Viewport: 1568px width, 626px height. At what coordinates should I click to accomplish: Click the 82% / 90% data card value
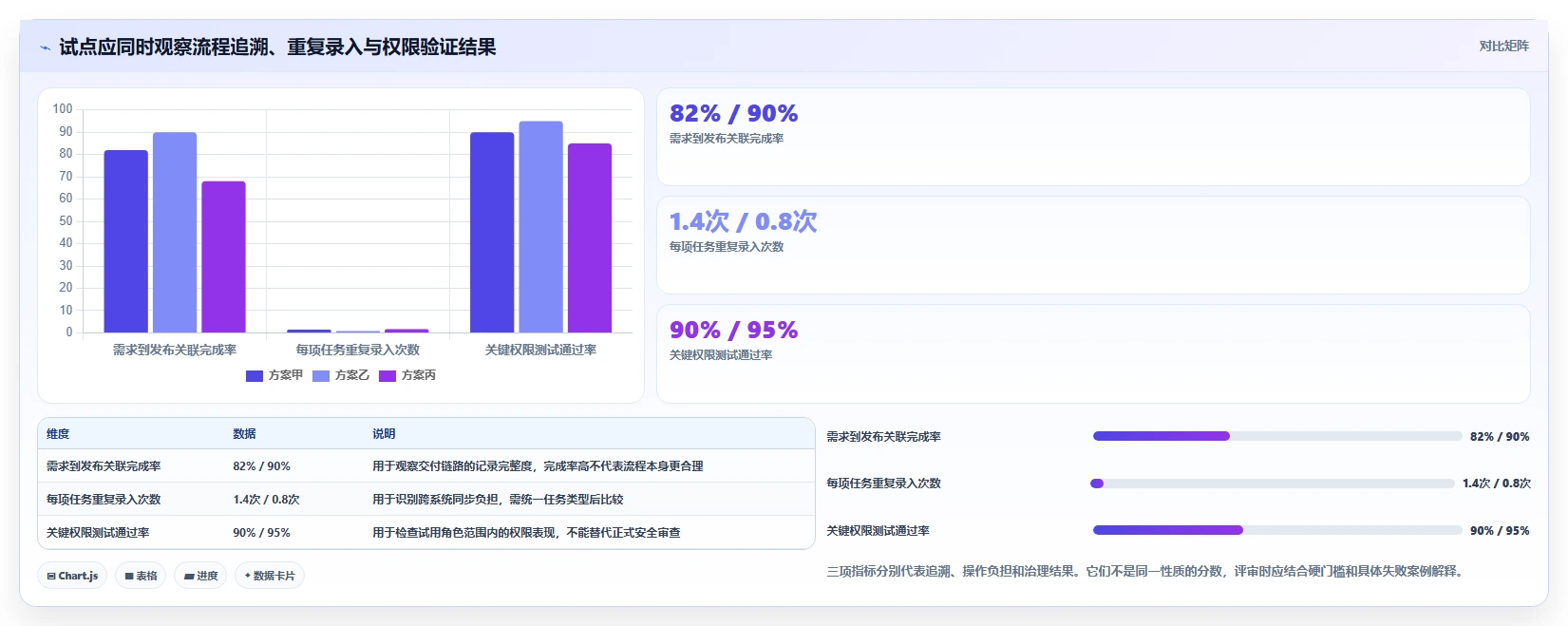(x=733, y=114)
